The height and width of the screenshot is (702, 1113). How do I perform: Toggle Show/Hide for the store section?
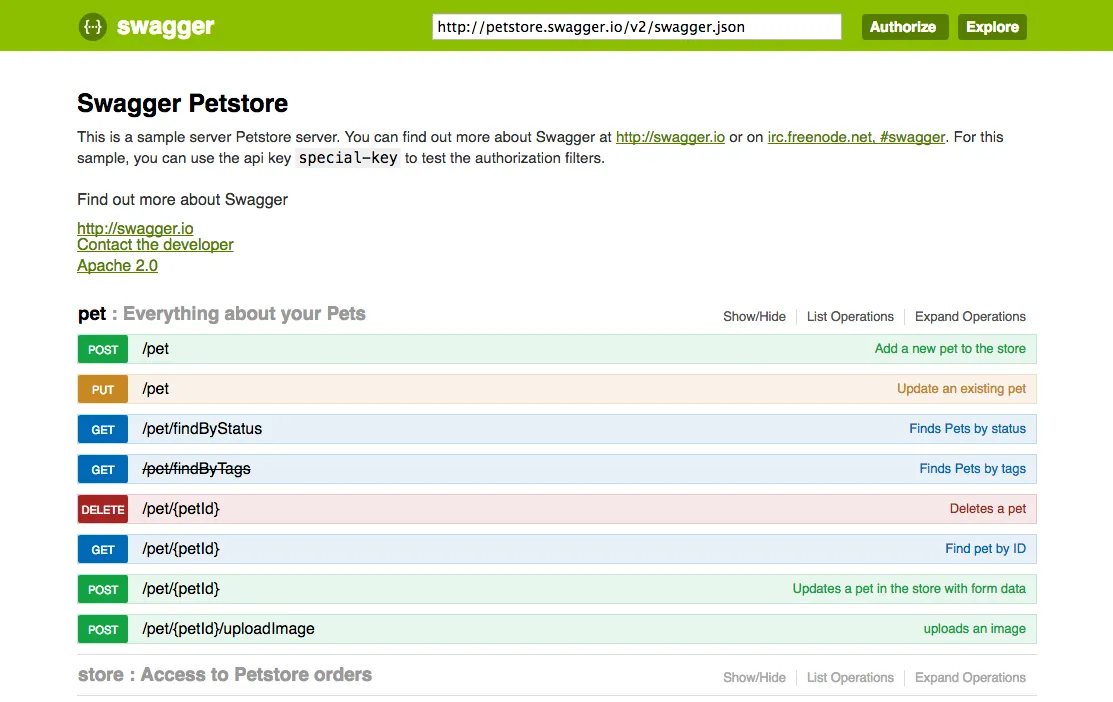click(754, 677)
